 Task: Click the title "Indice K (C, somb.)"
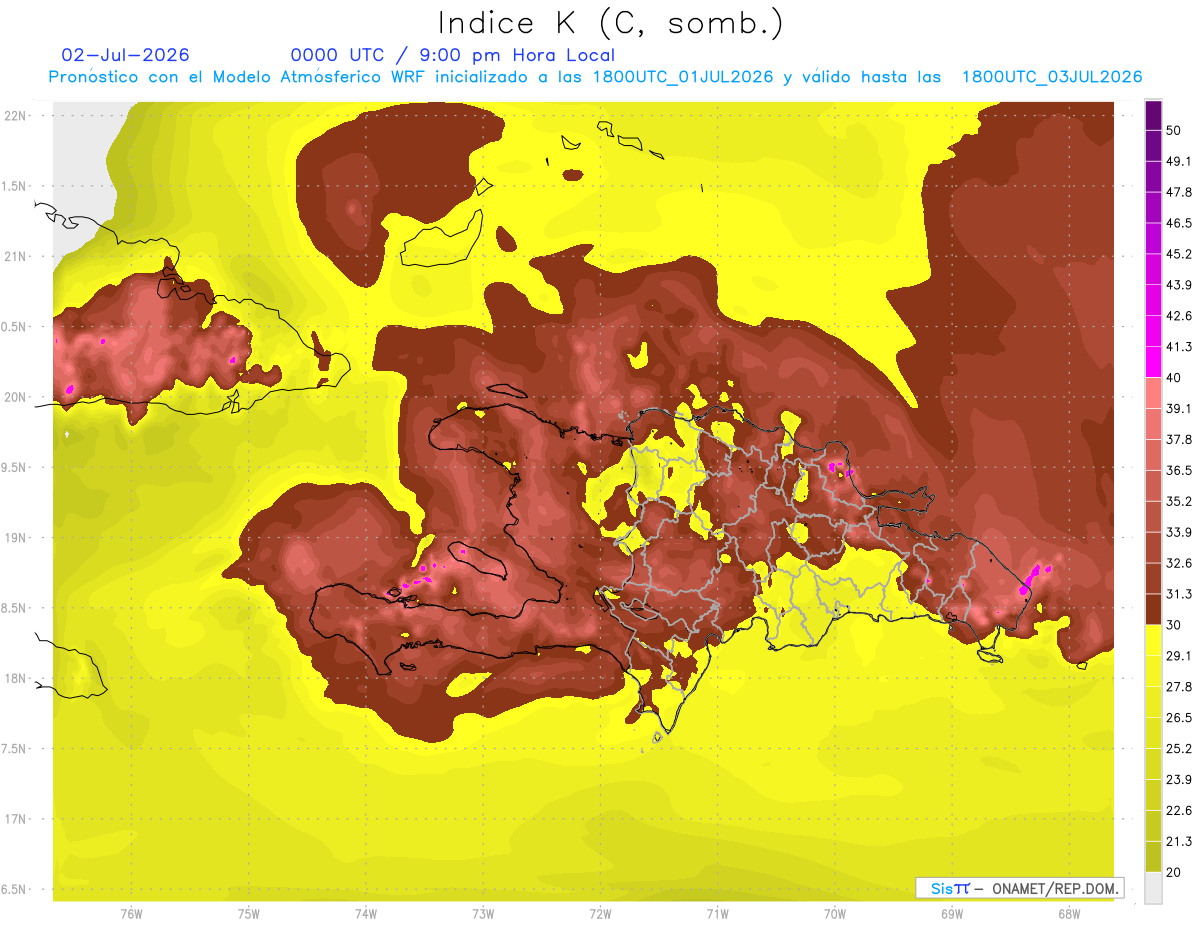pyautogui.click(x=610, y=22)
